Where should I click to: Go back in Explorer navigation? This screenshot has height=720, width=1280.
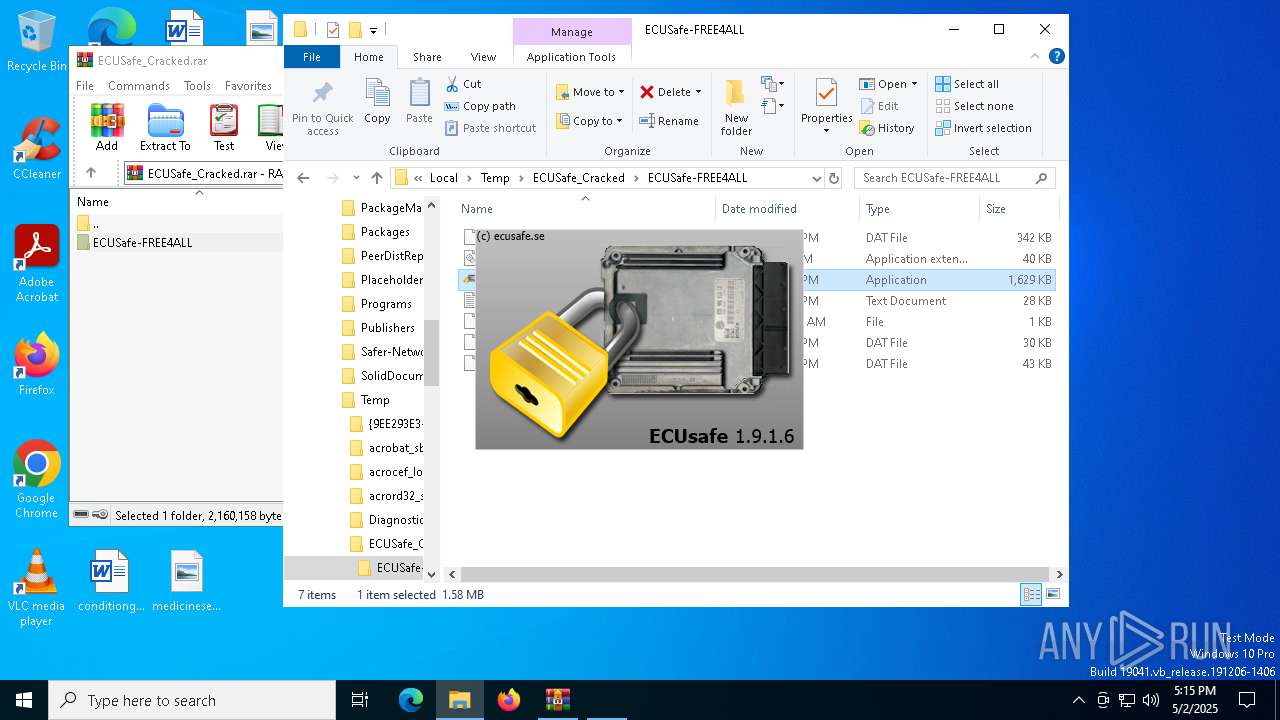pyautogui.click(x=303, y=178)
